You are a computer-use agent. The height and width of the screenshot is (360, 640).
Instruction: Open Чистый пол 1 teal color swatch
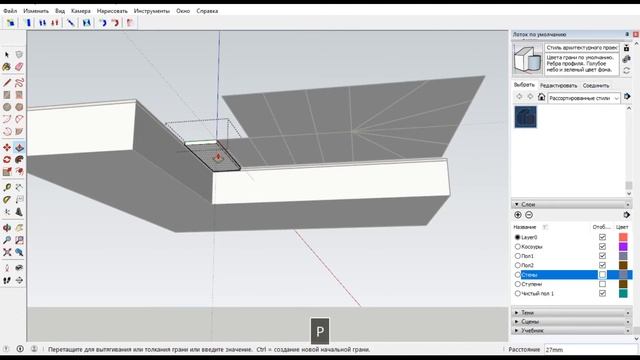pos(623,293)
